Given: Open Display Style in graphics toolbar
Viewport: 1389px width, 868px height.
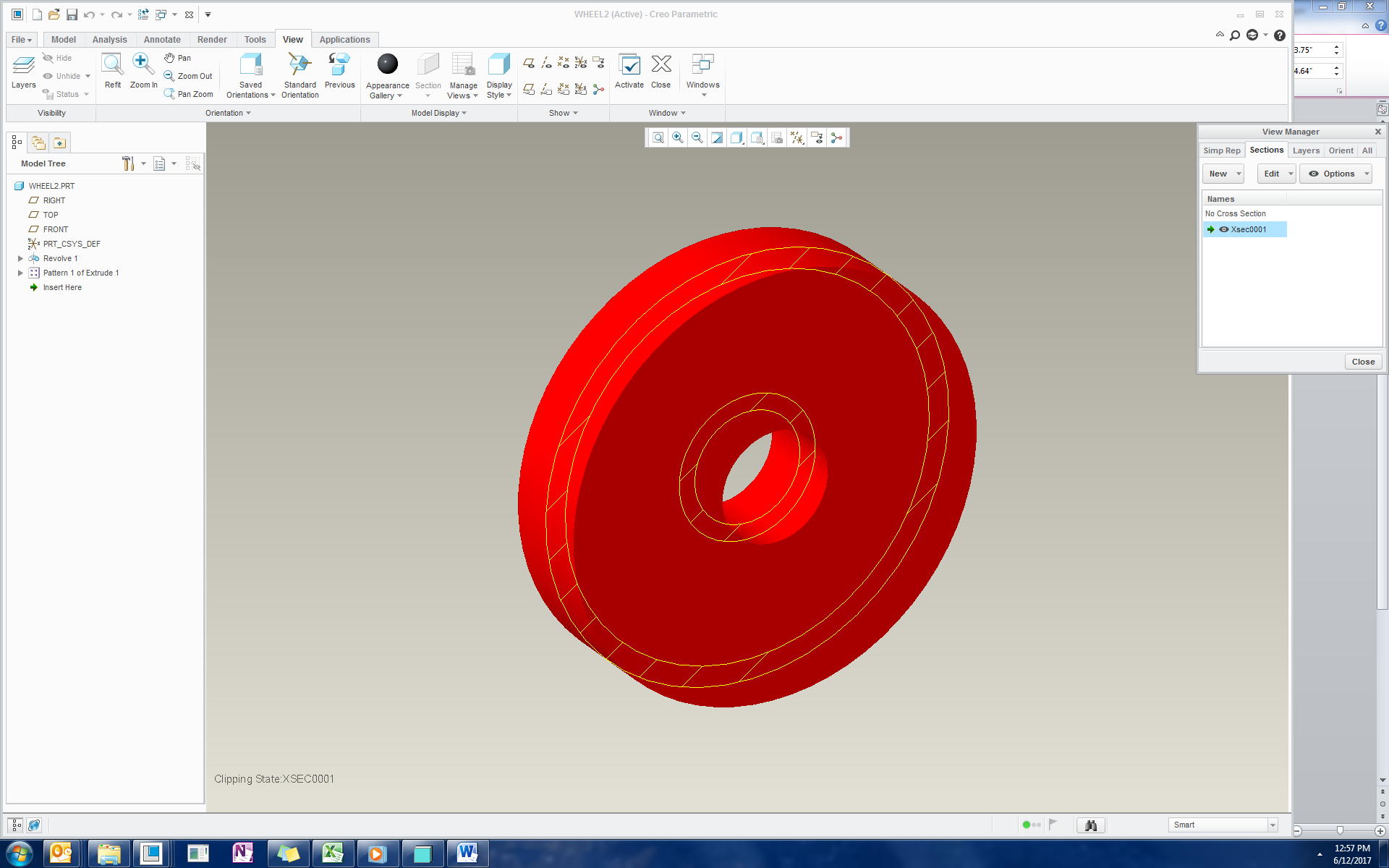Looking at the screenshot, I should pos(736,137).
